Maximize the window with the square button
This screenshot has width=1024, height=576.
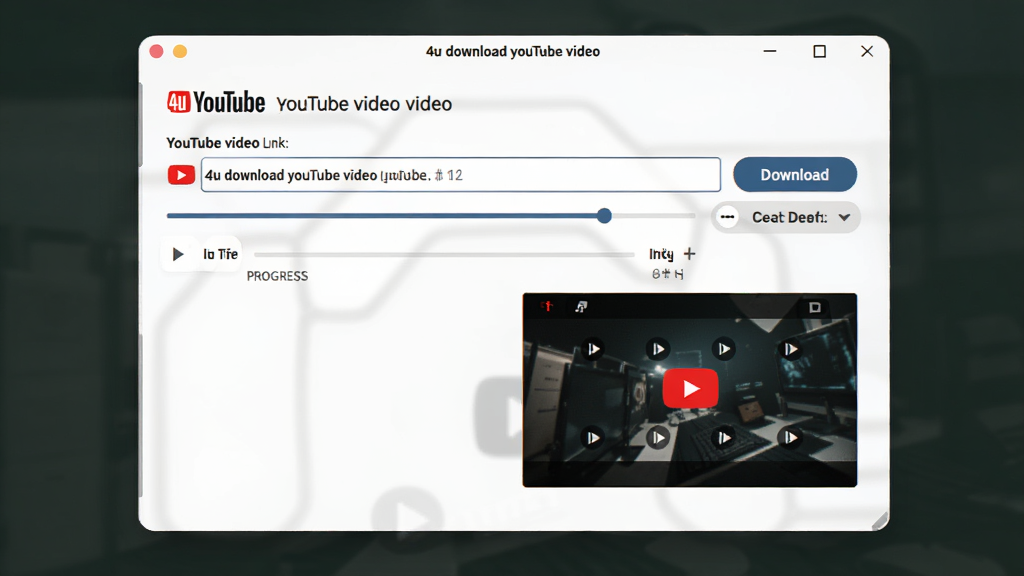coord(820,52)
